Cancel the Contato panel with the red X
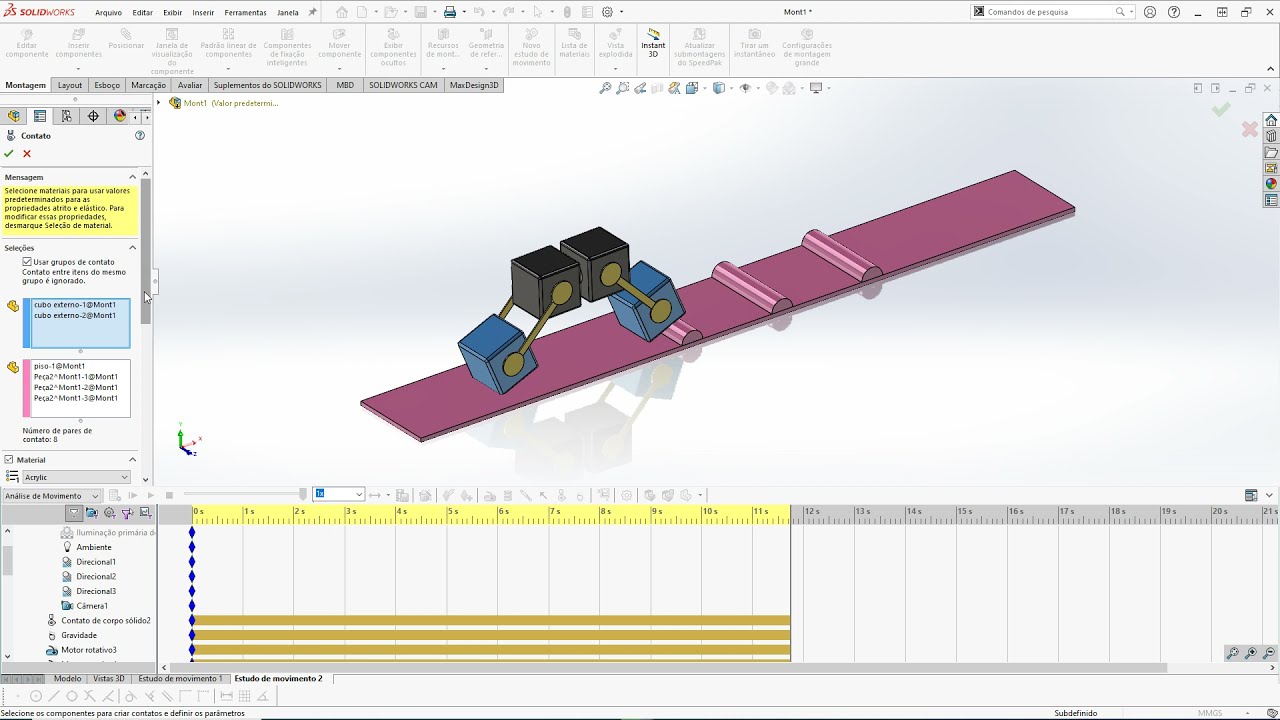Image resolution: width=1280 pixels, height=720 pixels. point(27,154)
